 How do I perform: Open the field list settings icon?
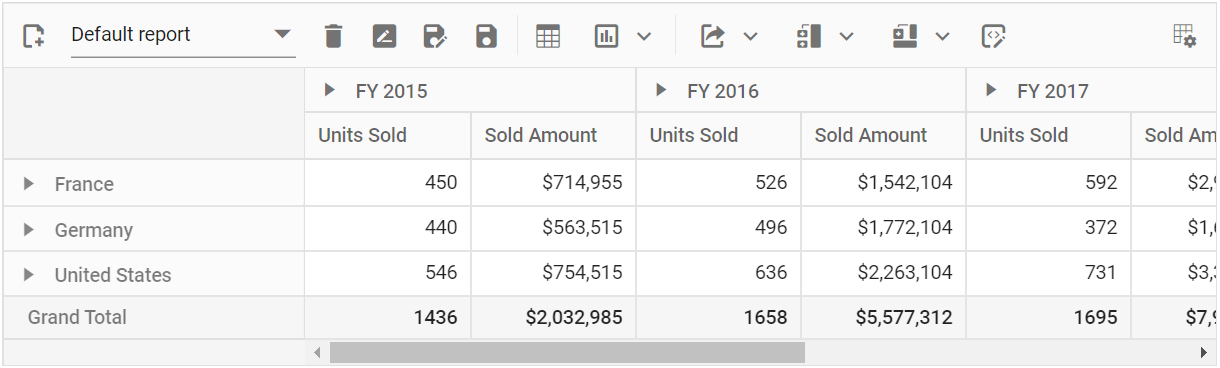pyautogui.click(x=1184, y=36)
